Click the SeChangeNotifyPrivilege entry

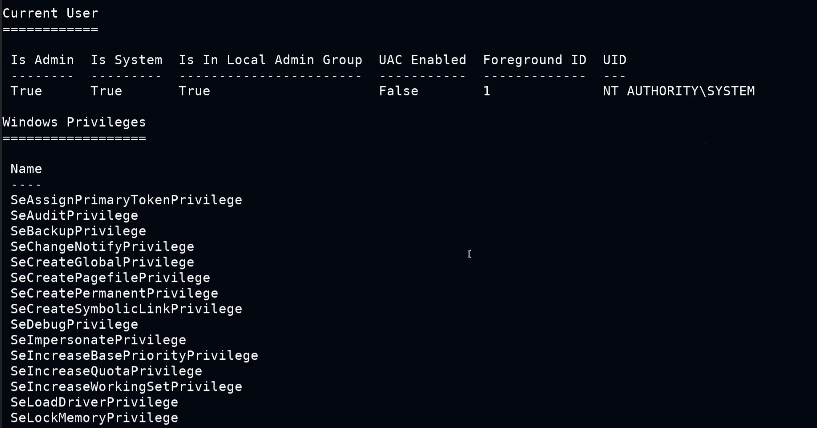tap(102, 246)
